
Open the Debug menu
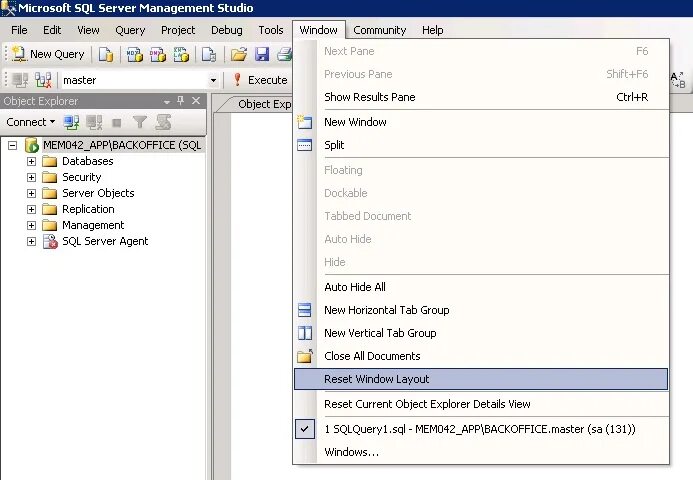click(227, 30)
